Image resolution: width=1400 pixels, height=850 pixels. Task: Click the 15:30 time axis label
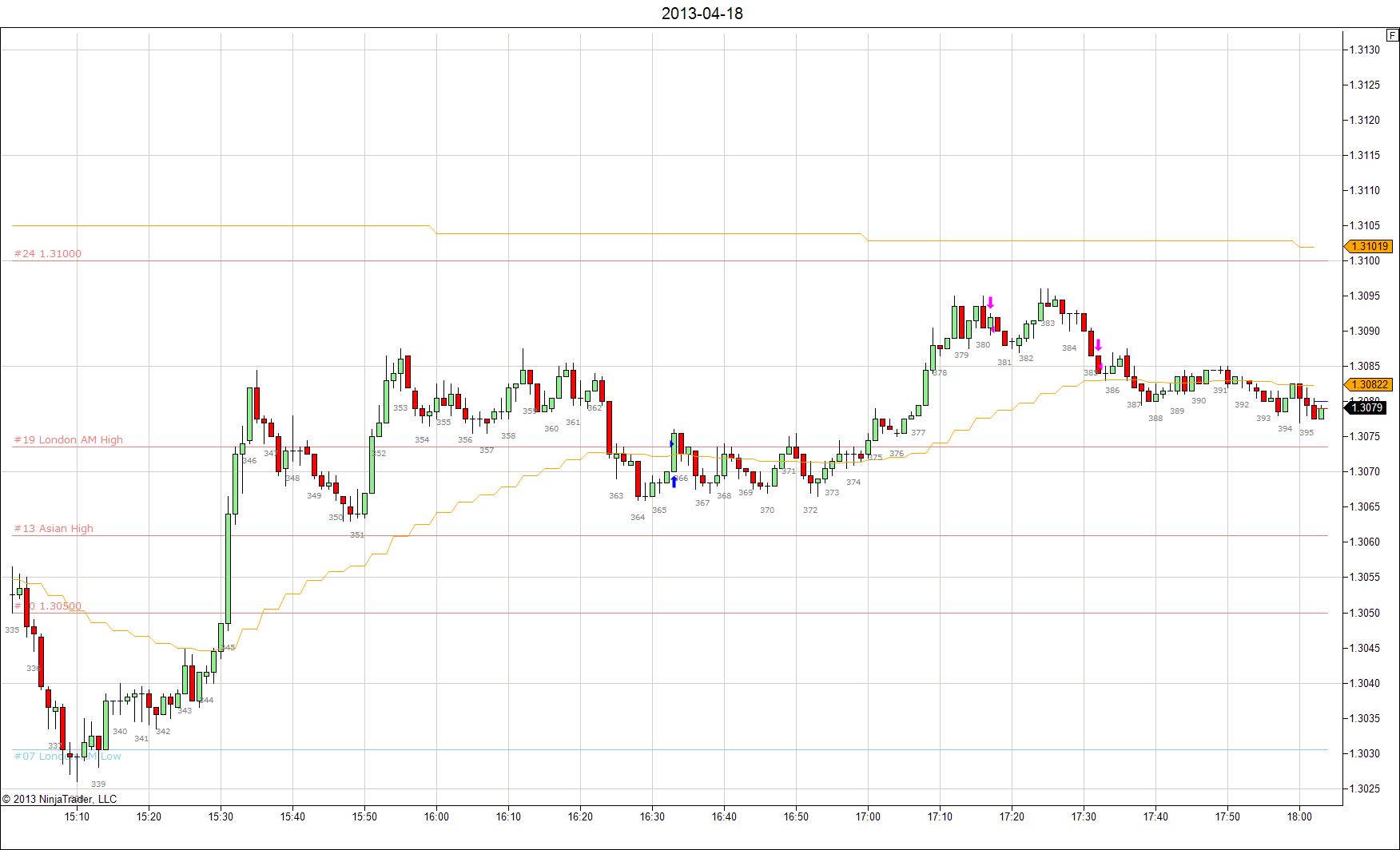pos(221,816)
